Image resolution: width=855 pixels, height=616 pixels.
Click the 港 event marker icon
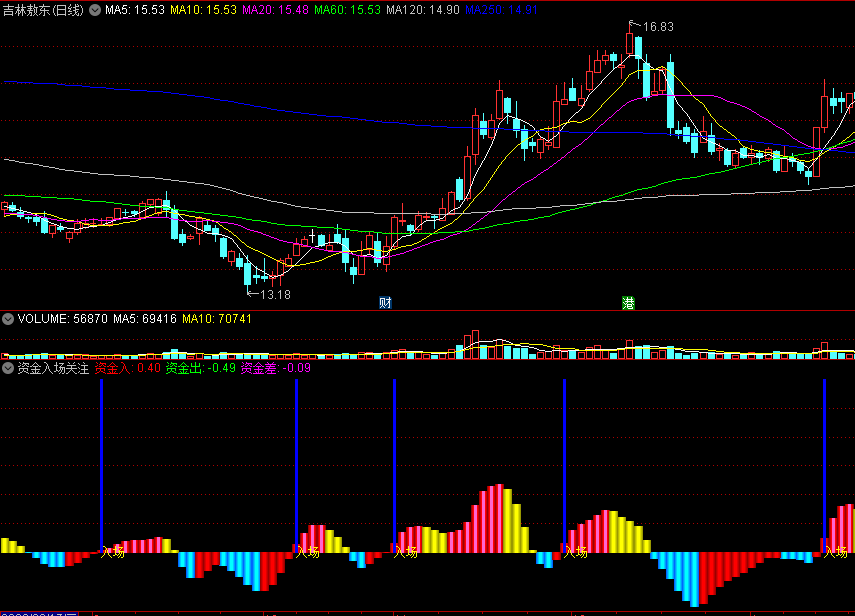628,303
